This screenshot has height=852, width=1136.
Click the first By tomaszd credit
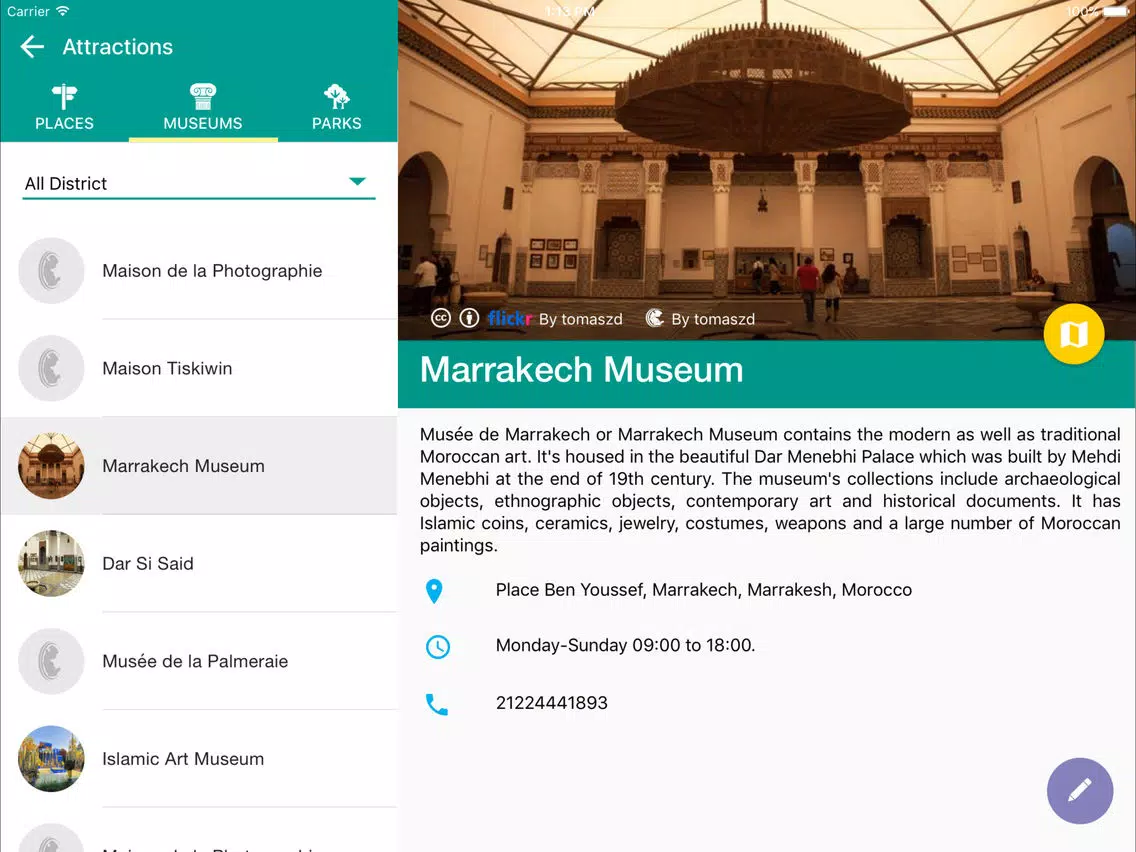point(580,320)
